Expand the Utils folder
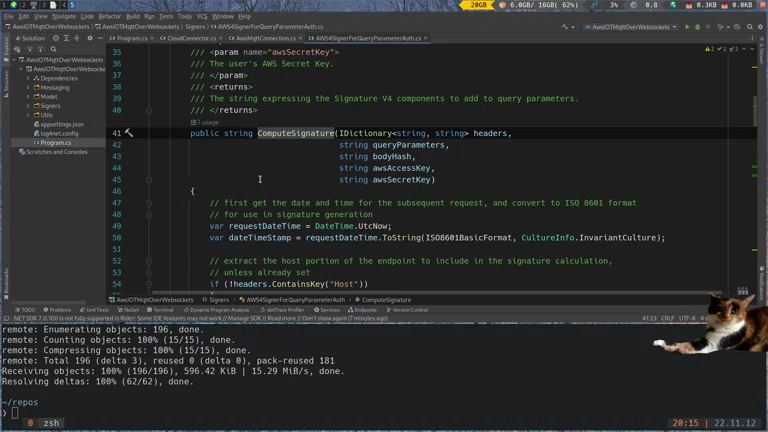 point(28,115)
